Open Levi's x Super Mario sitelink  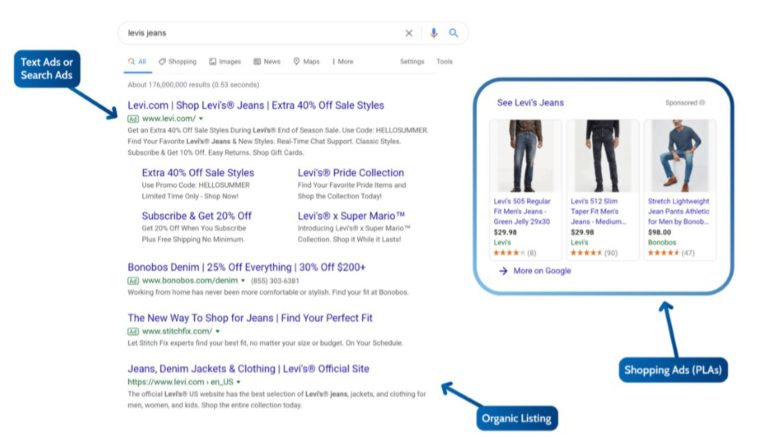point(351,216)
